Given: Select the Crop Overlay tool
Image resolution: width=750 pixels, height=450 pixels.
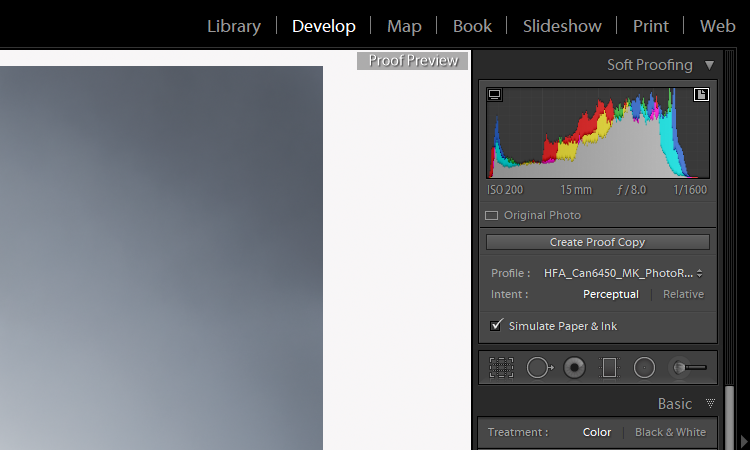Looking at the screenshot, I should [501, 368].
